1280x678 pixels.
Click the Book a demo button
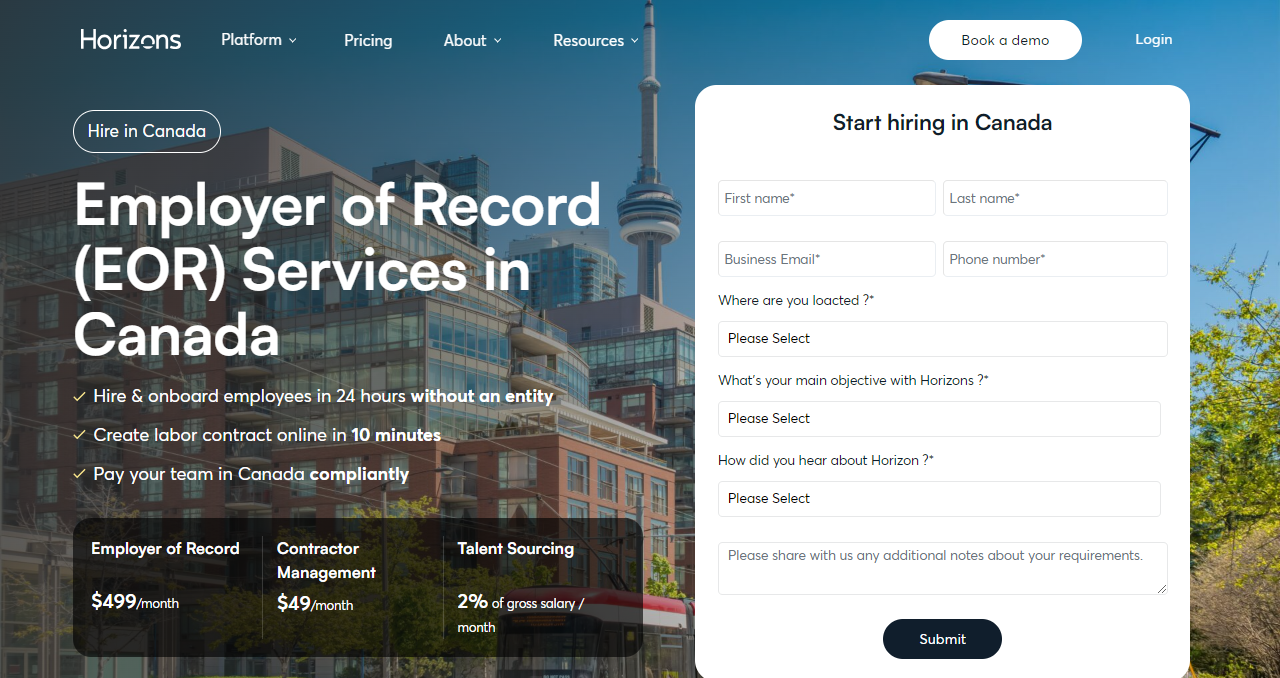[1005, 40]
